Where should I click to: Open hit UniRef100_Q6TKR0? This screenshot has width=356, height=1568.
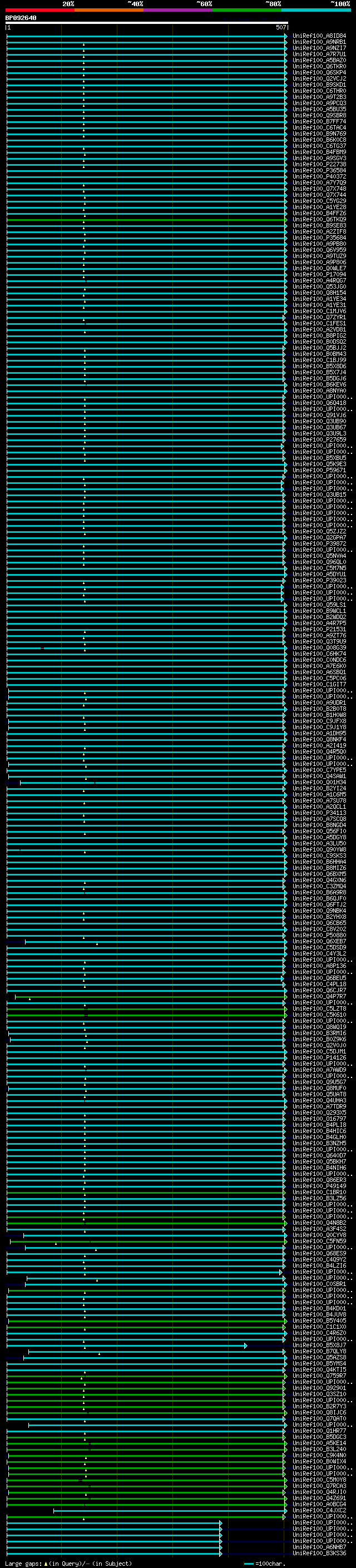319,66
